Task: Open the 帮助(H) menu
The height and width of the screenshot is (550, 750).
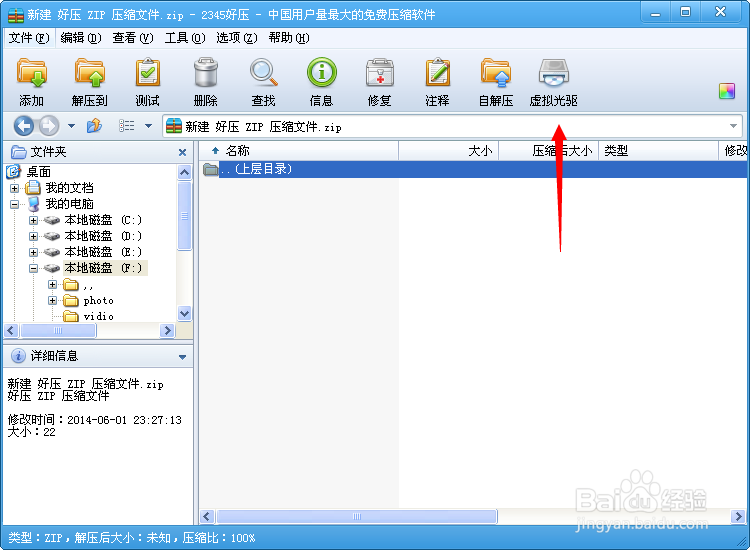Action: point(289,38)
